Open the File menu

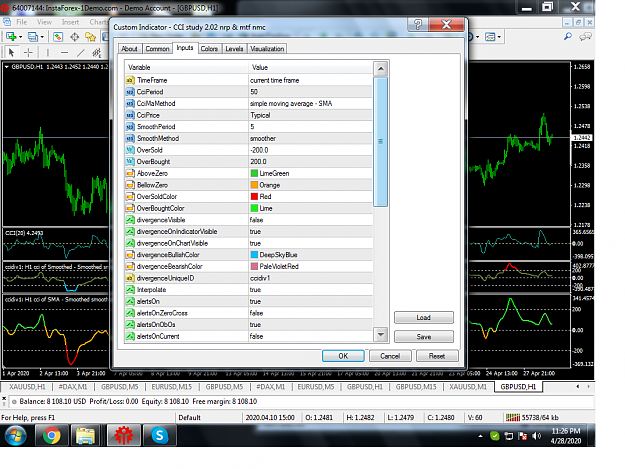pyautogui.click(x=22, y=22)
